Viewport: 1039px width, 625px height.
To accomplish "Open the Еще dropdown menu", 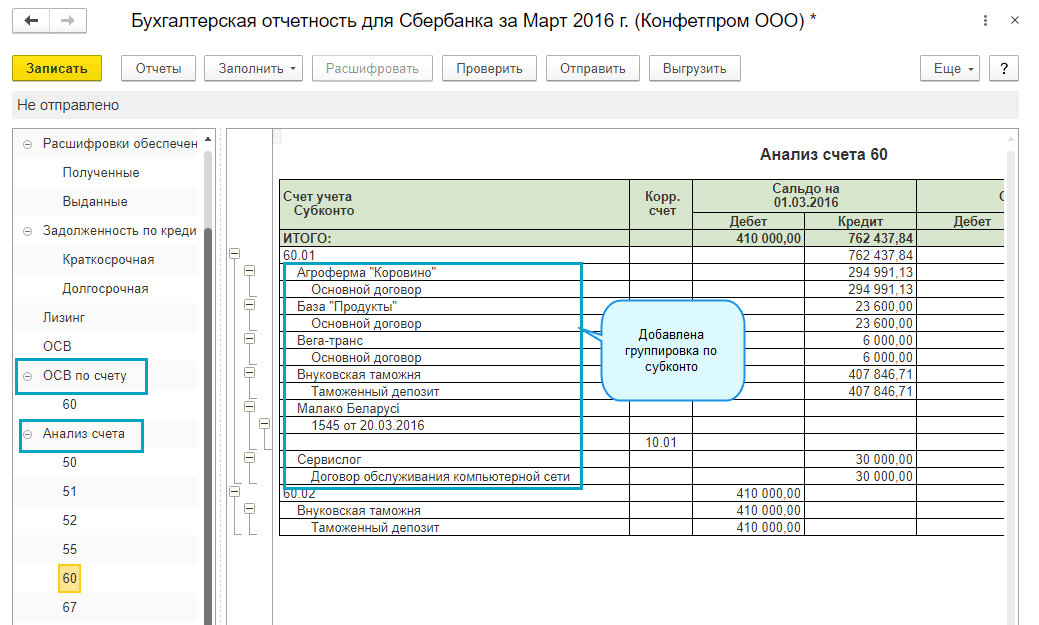I will point(950,68).
